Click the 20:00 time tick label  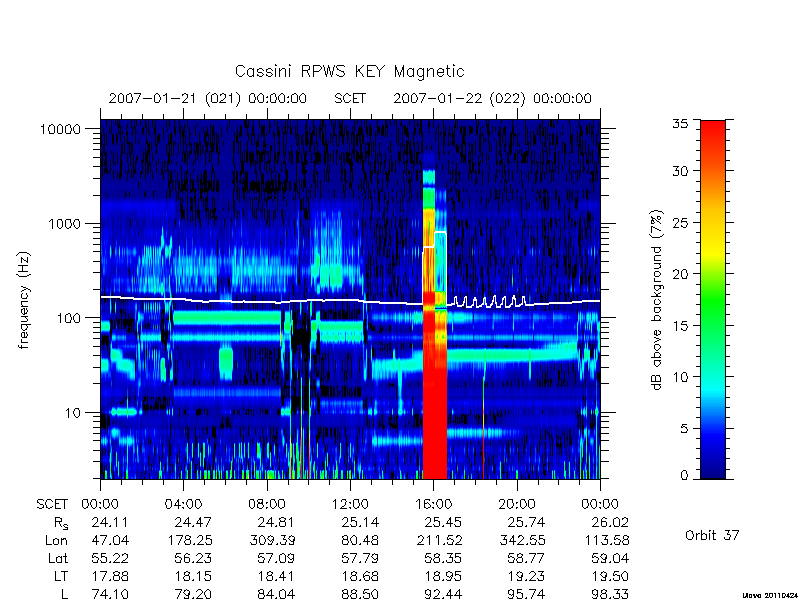(516, 504)
